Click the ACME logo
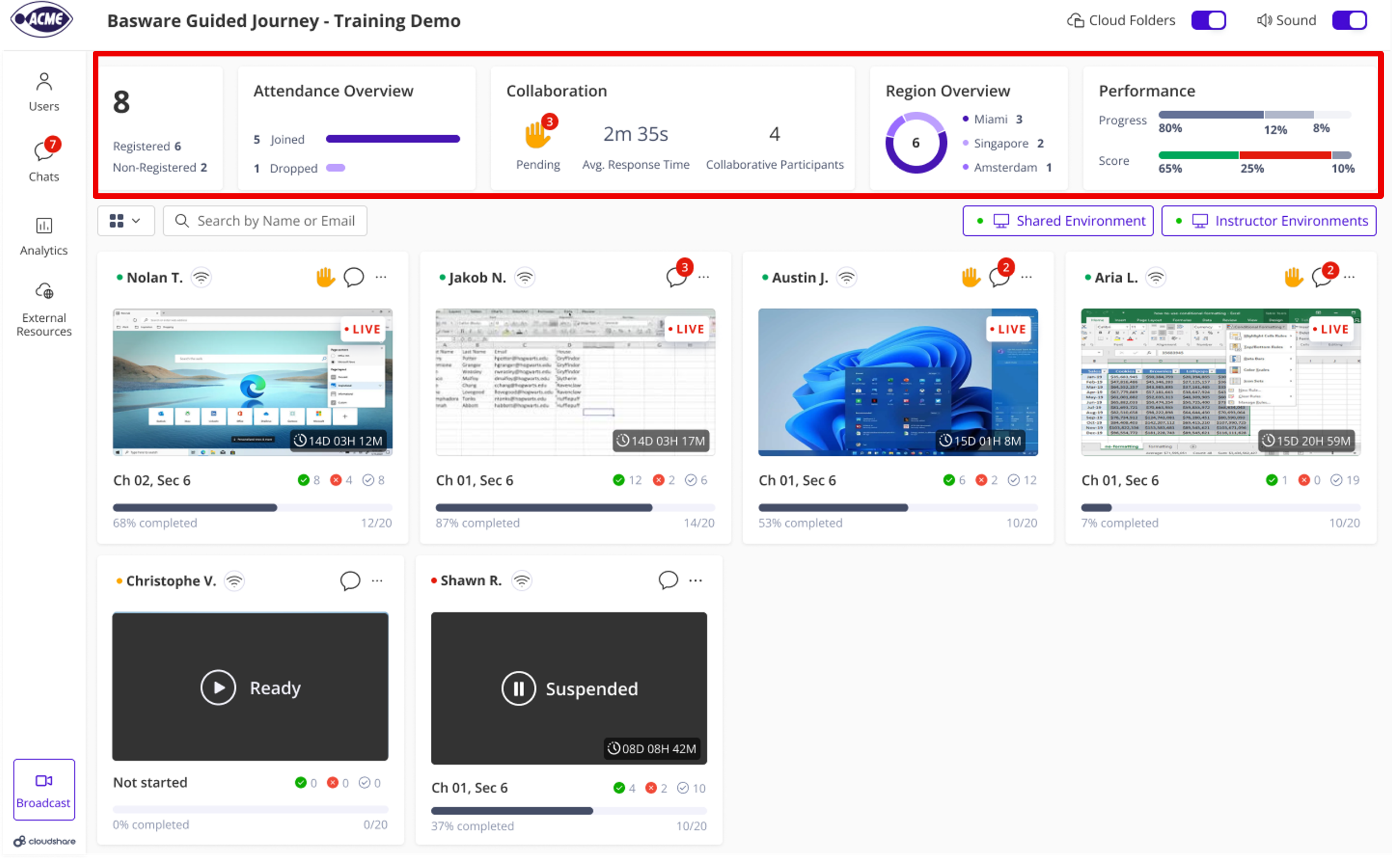The width and height of the screenshot is (1400, 858). click(41, 19)
